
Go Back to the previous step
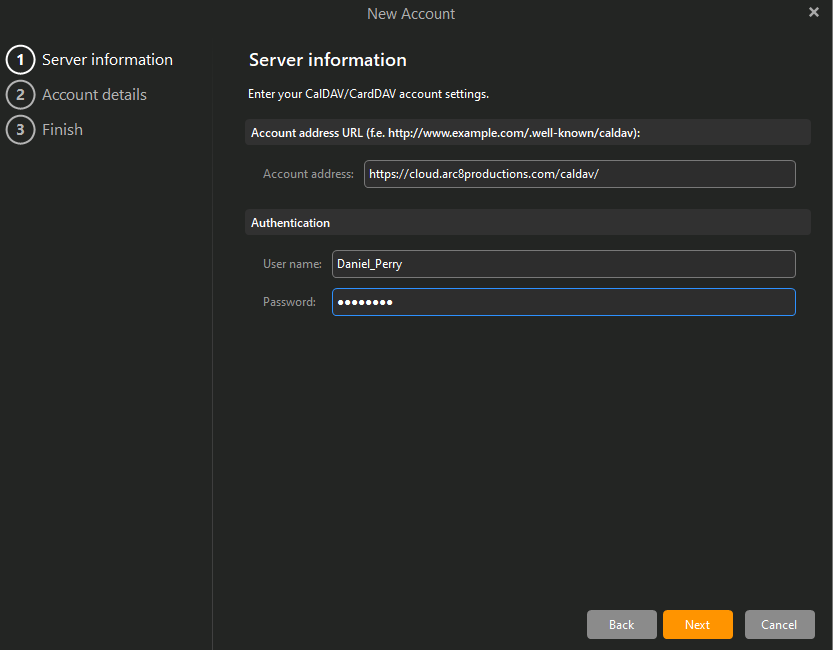click(x=622, y=625)
